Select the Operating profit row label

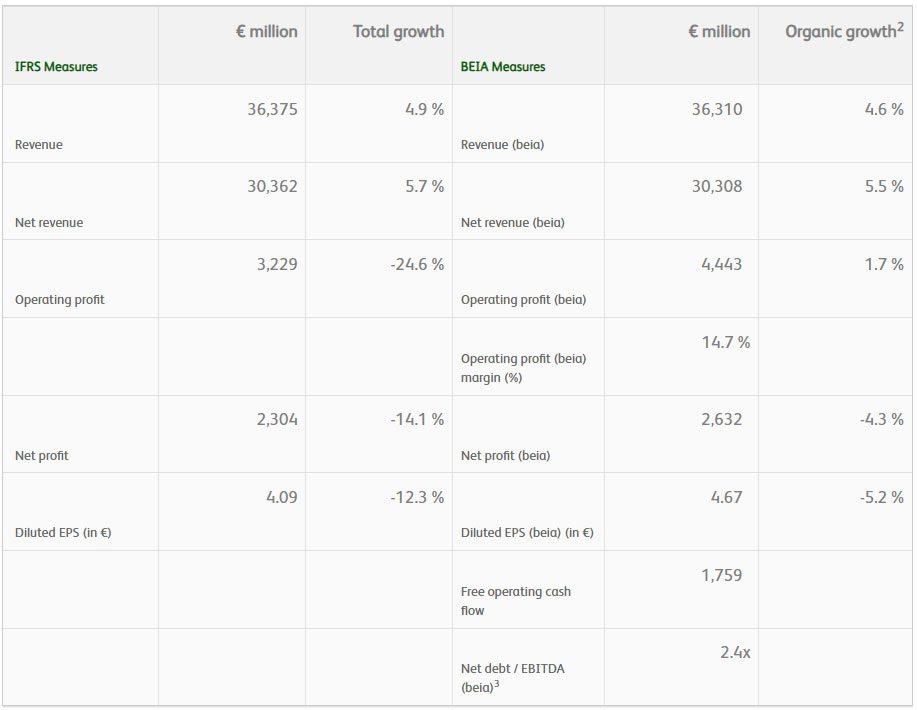click(60, 300)
